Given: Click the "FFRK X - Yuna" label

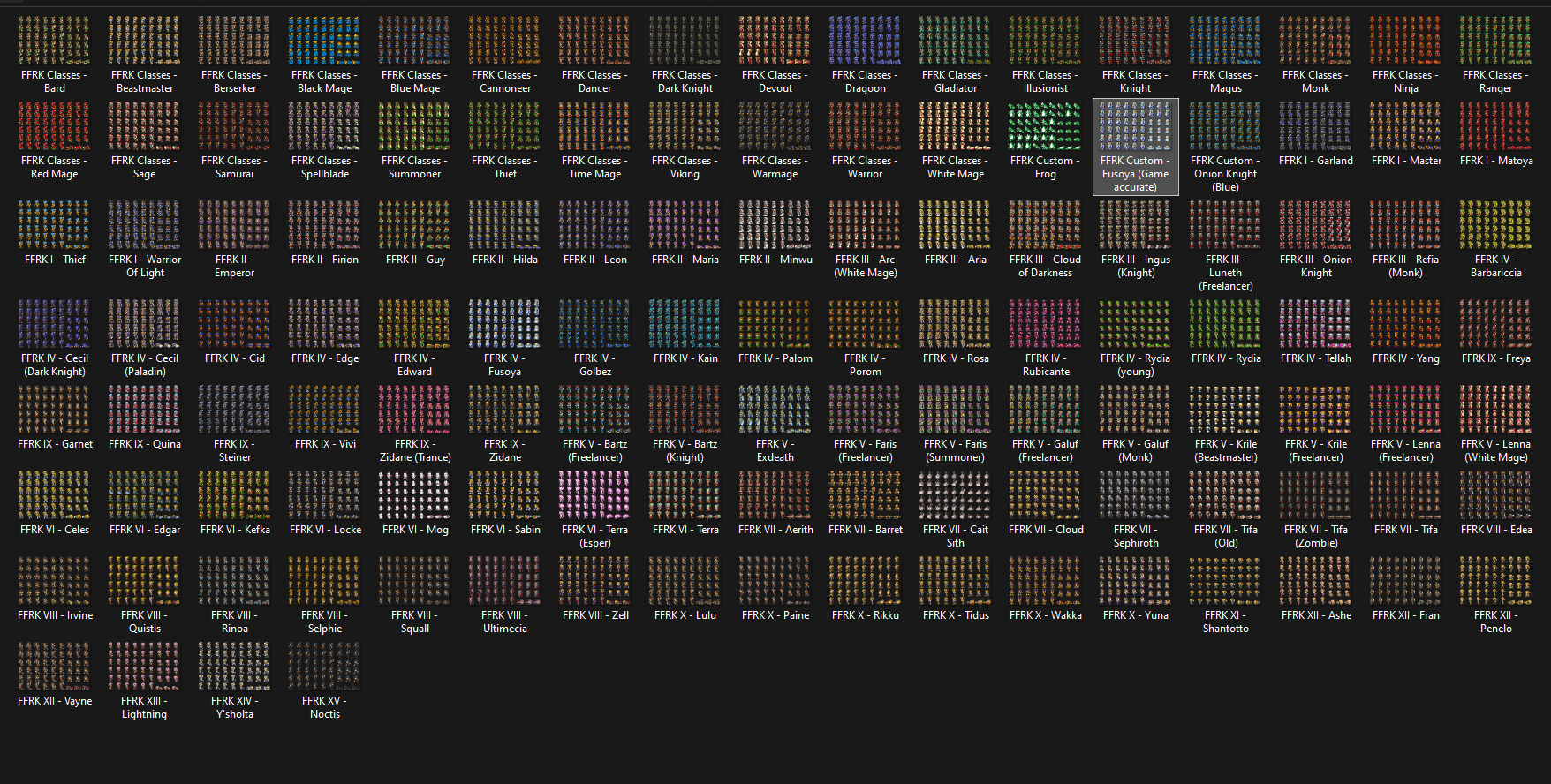Looking at the screenshot, I should [x=1136, y=615].
